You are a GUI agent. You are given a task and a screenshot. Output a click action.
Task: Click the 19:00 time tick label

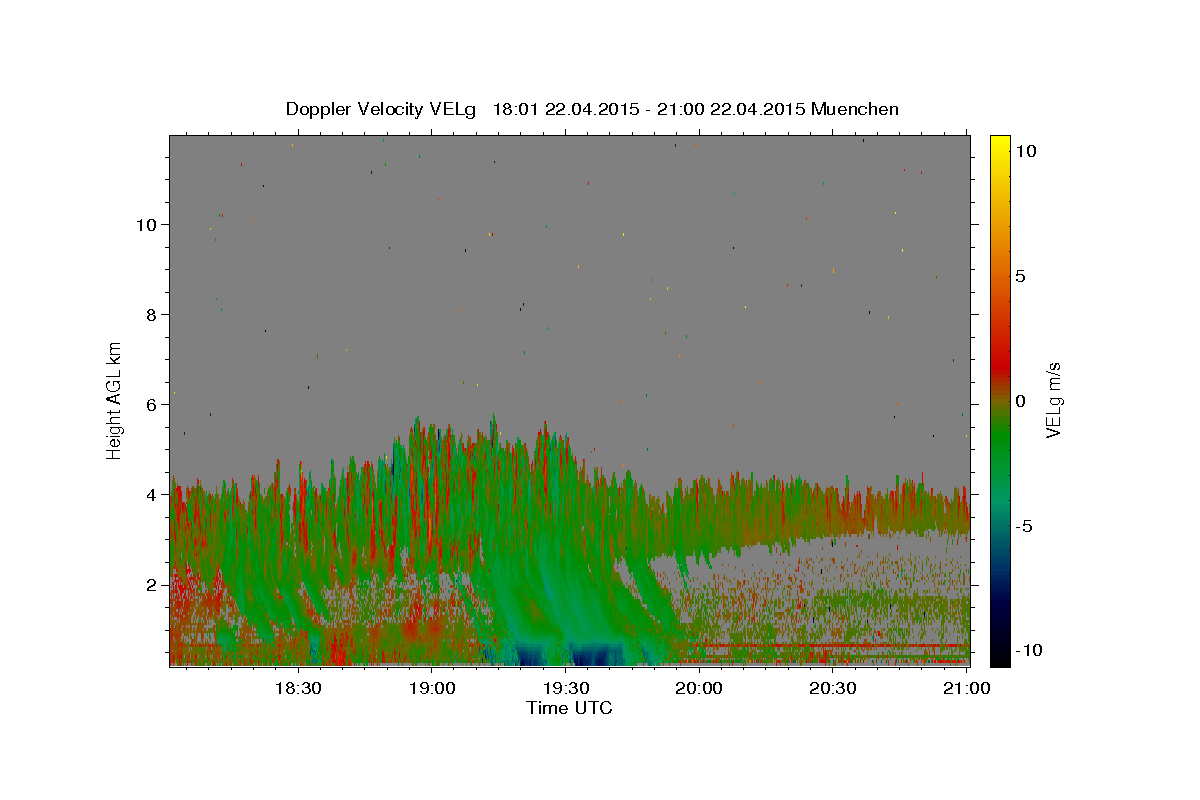pos(431,688)
